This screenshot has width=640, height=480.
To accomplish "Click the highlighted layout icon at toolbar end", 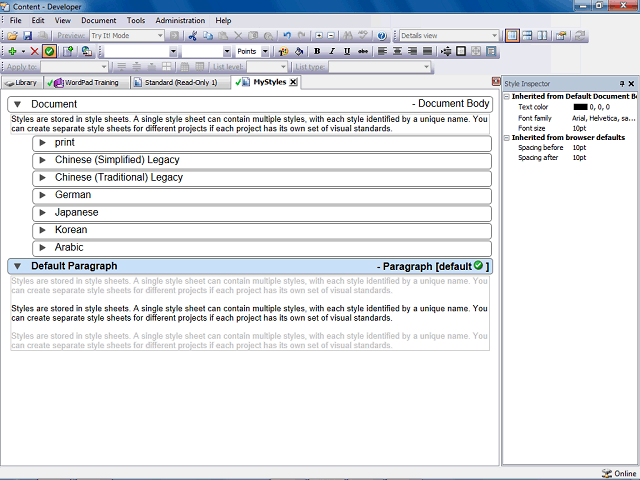I will pos(491,51).
